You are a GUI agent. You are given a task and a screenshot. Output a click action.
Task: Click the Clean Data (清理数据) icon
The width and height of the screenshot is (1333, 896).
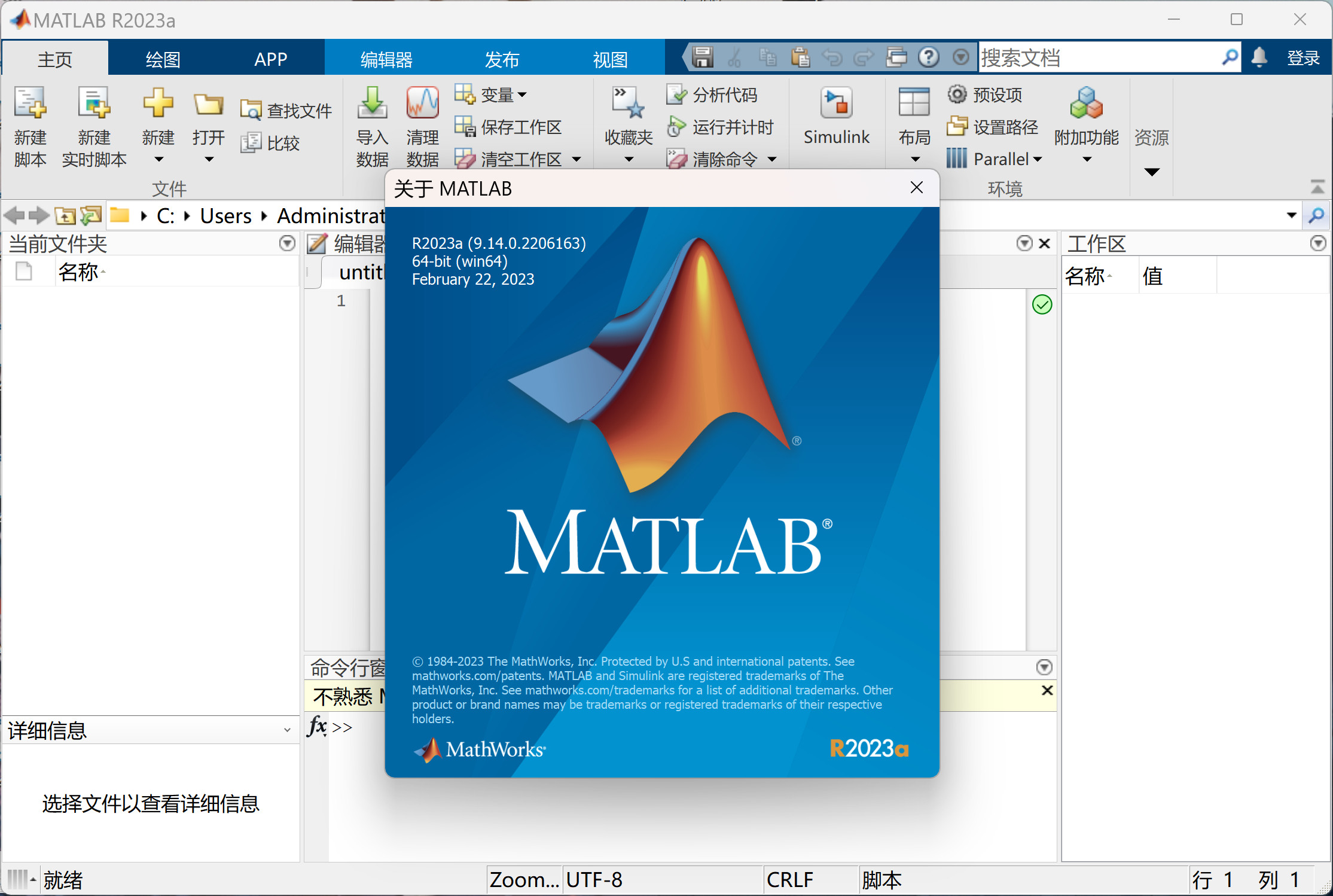[422, 103]
